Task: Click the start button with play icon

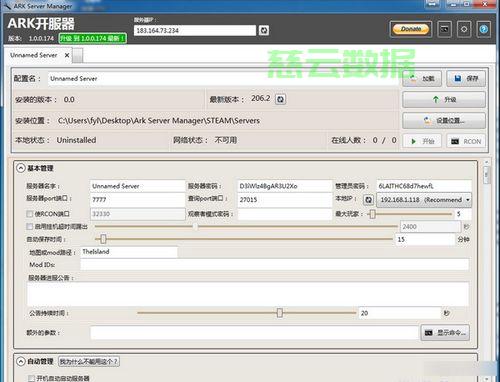Action: 422,141
